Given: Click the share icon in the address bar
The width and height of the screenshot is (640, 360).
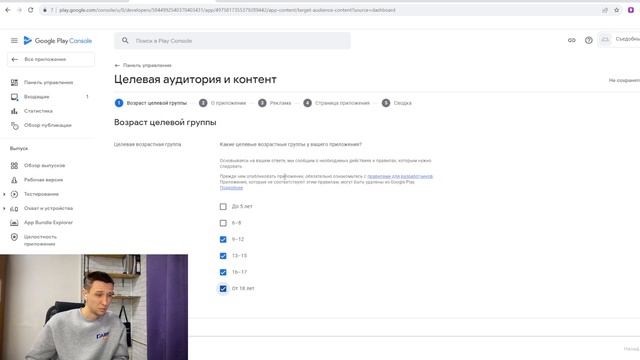Looking at the screenshot, I should 604,10.
